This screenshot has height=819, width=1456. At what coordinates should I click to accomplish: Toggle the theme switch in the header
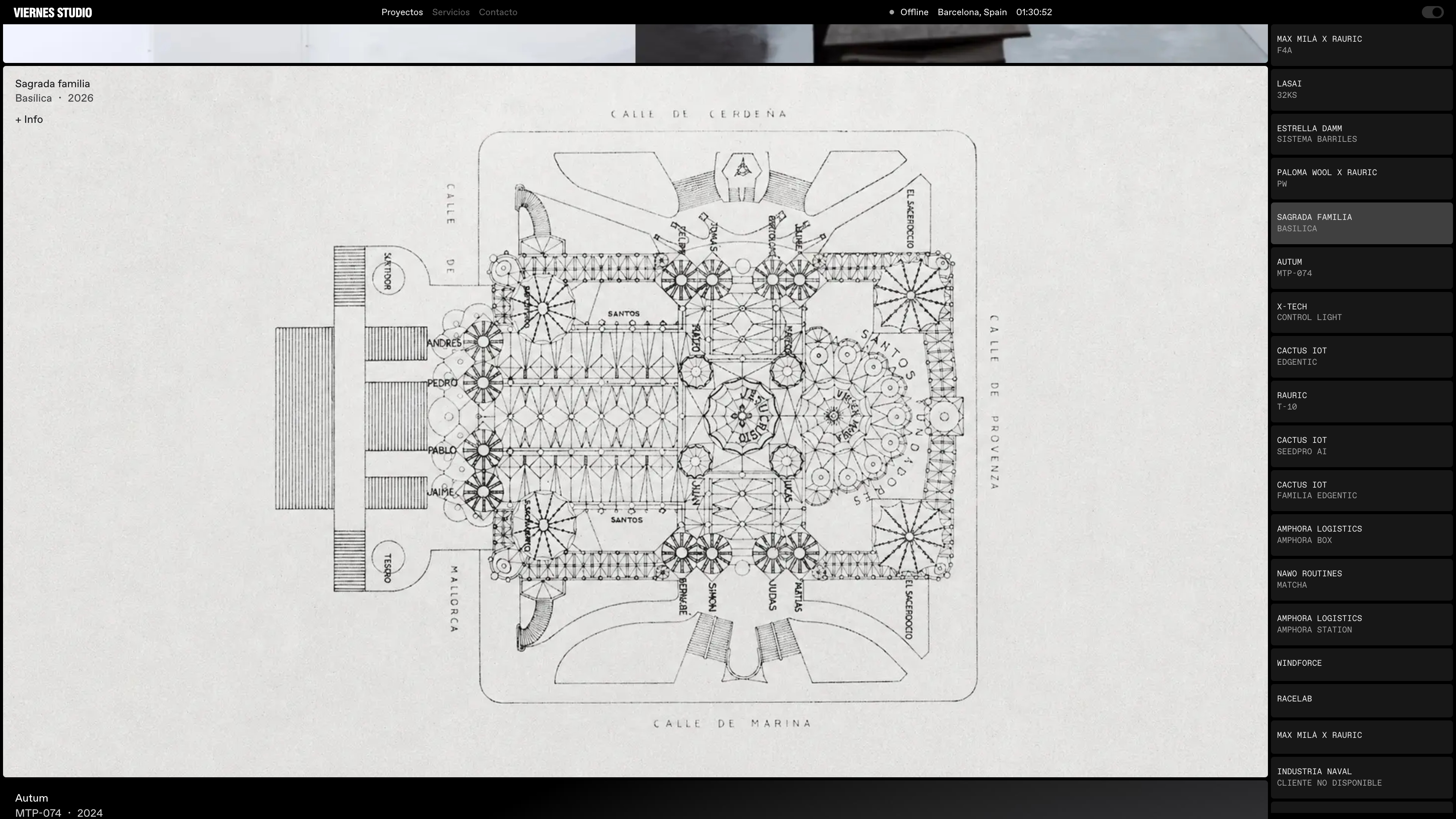pyautogui.click(x=1433, y=13)
